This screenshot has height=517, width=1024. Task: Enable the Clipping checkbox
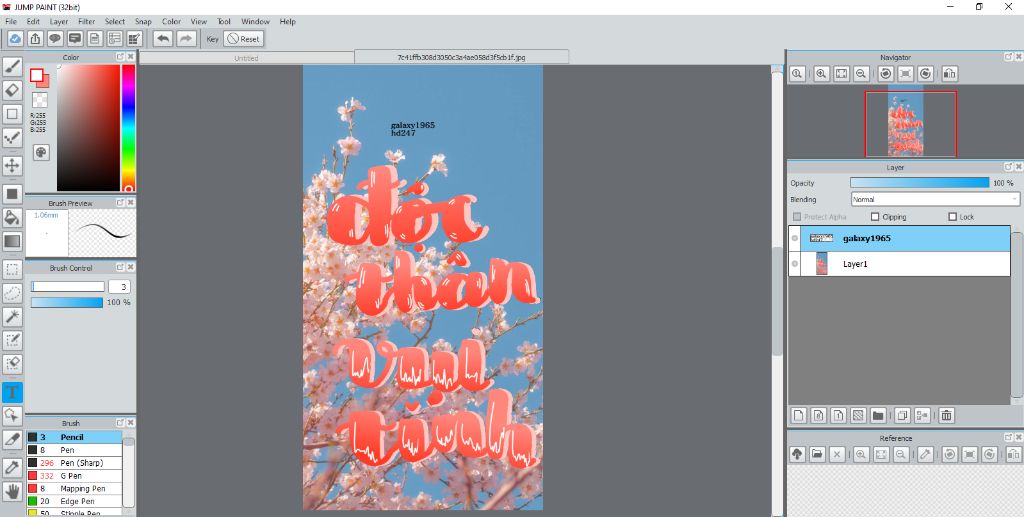click(x=875, y=217)
